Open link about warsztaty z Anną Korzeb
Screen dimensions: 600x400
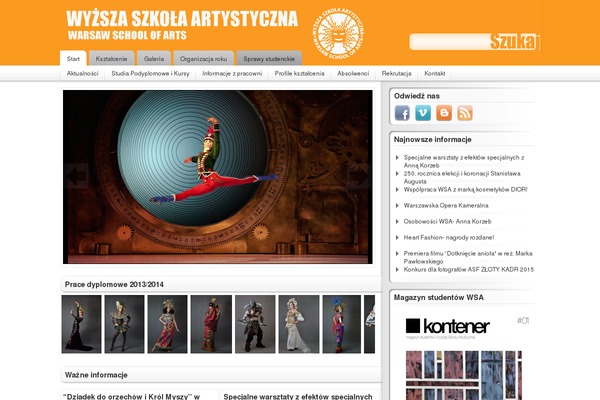click(464, 161)
